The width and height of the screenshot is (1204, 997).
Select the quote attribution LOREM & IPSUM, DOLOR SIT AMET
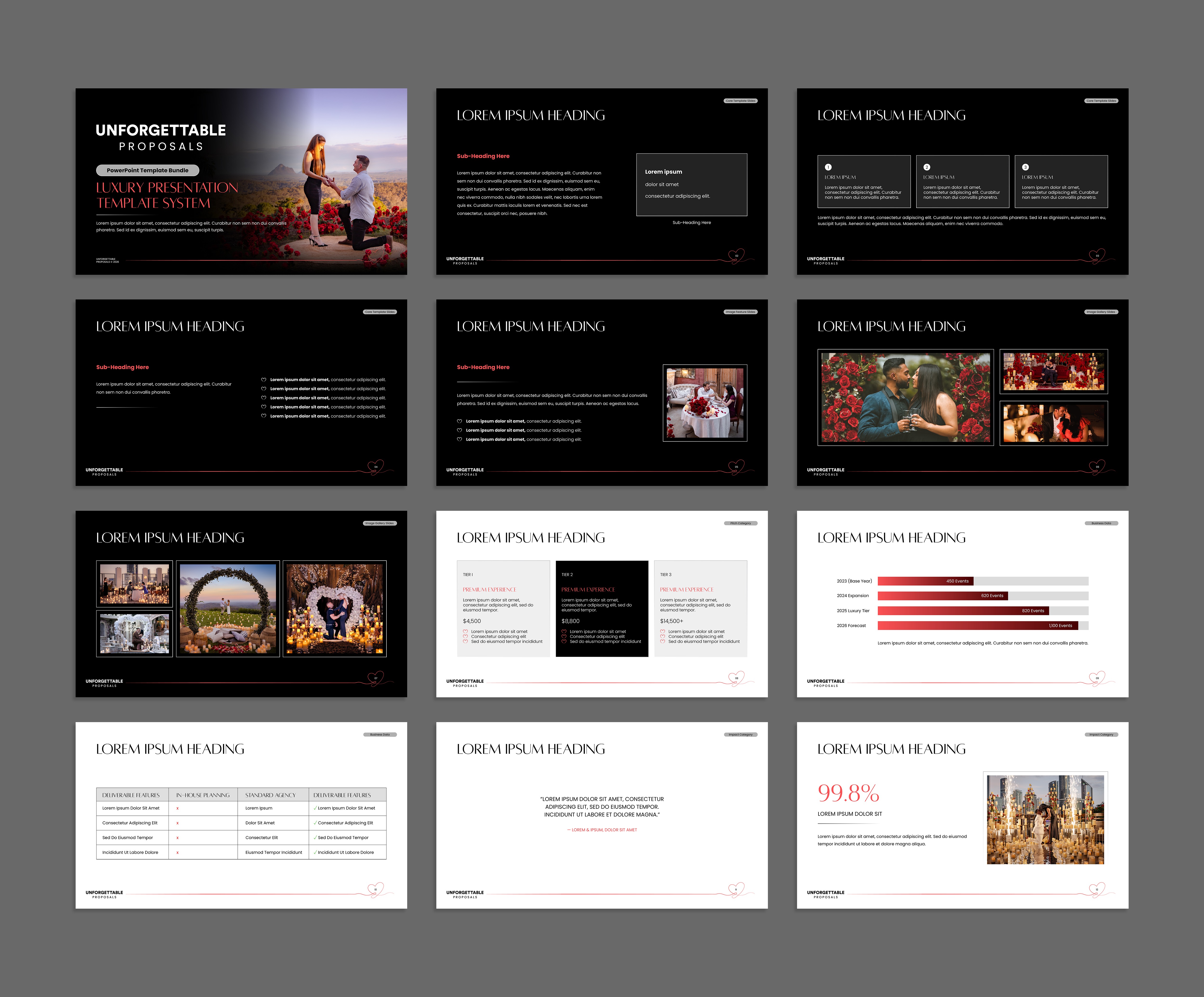tap(602, 830)
